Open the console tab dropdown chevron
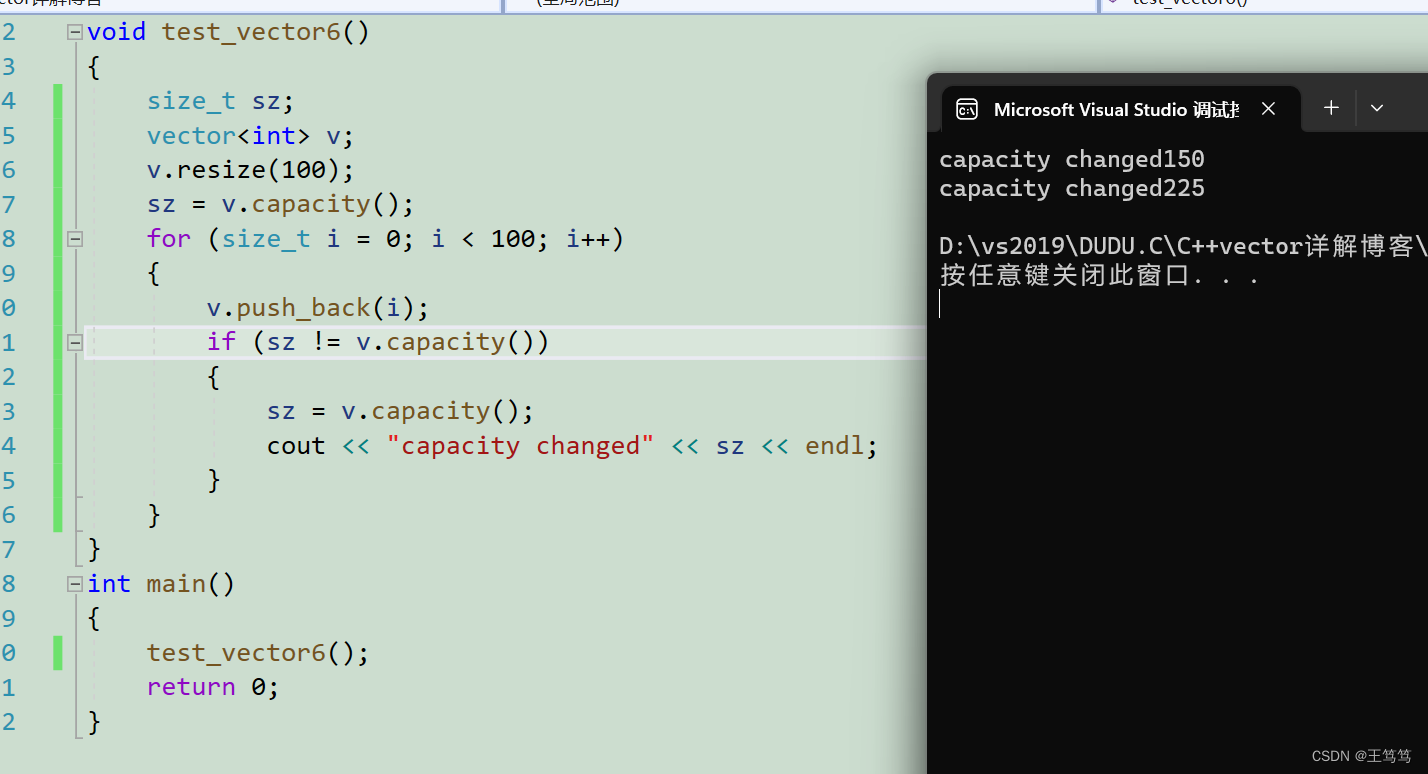Screen dimensions: 1428x774 pos(1377,108)
